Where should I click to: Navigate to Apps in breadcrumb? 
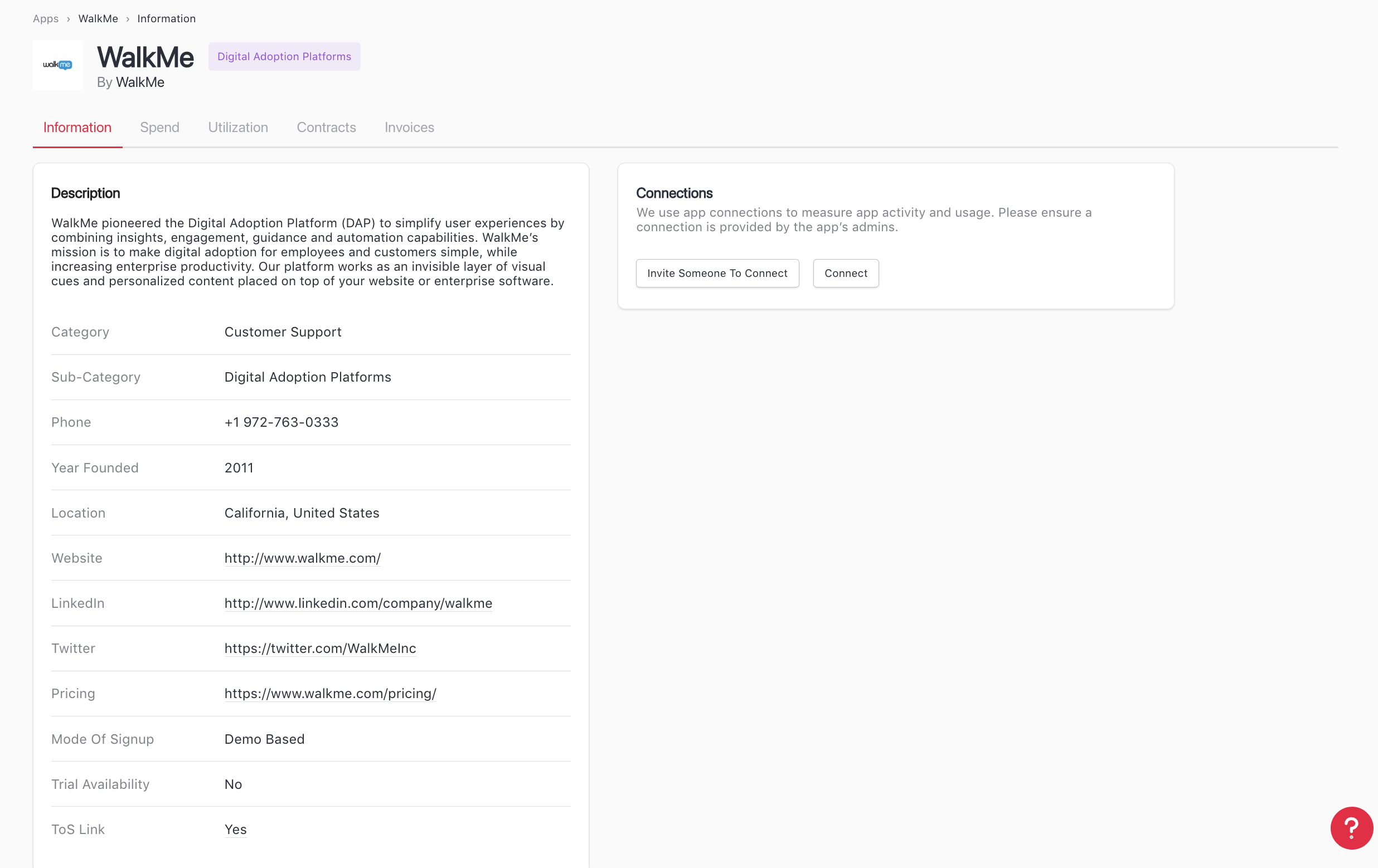(45, 18)
